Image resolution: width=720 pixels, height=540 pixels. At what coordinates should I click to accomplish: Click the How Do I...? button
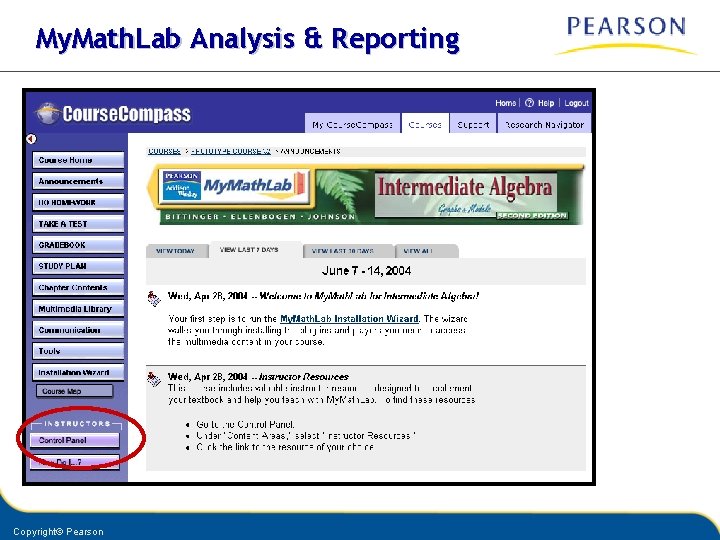74,462
